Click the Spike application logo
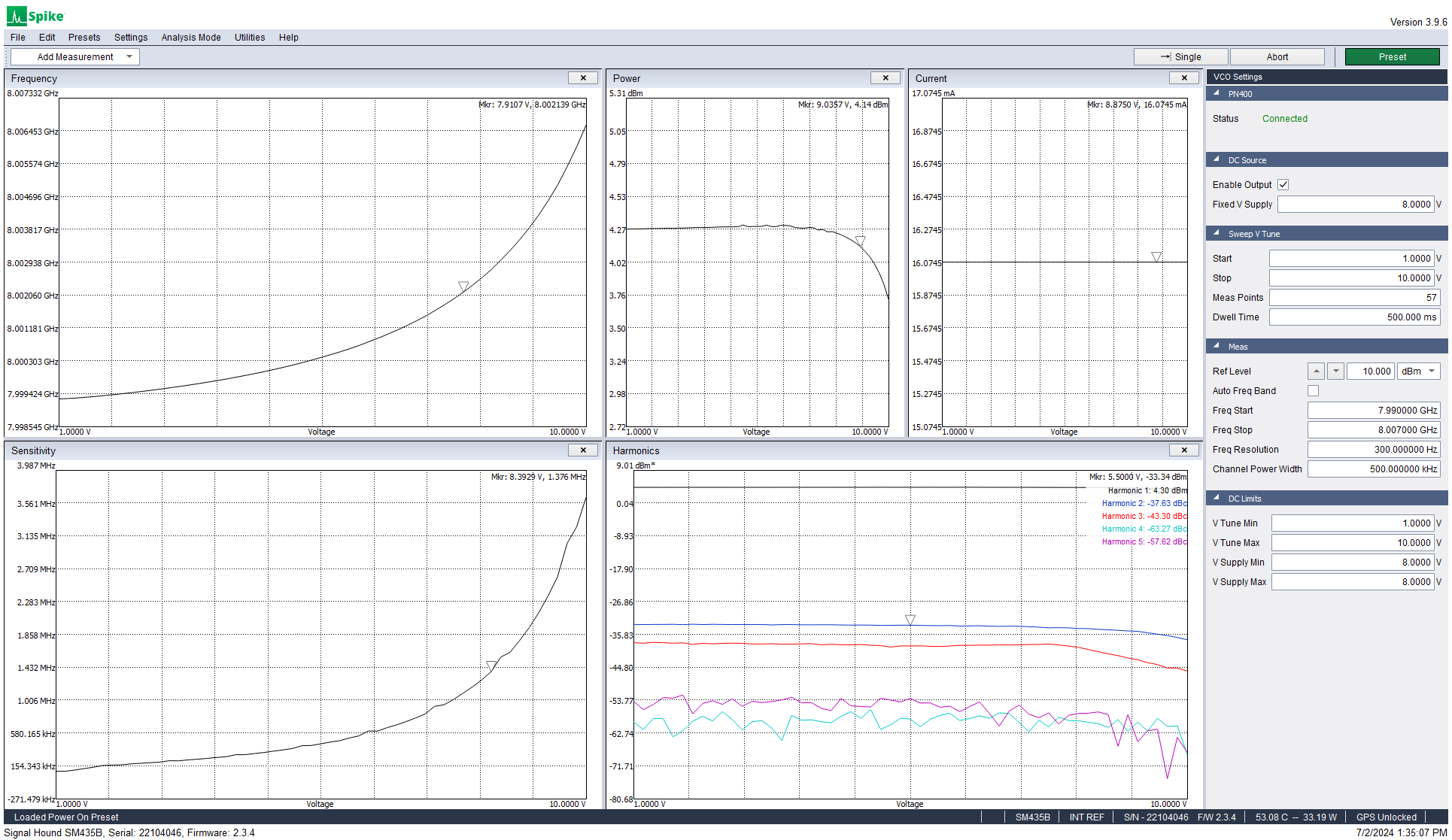 (35, 16)
